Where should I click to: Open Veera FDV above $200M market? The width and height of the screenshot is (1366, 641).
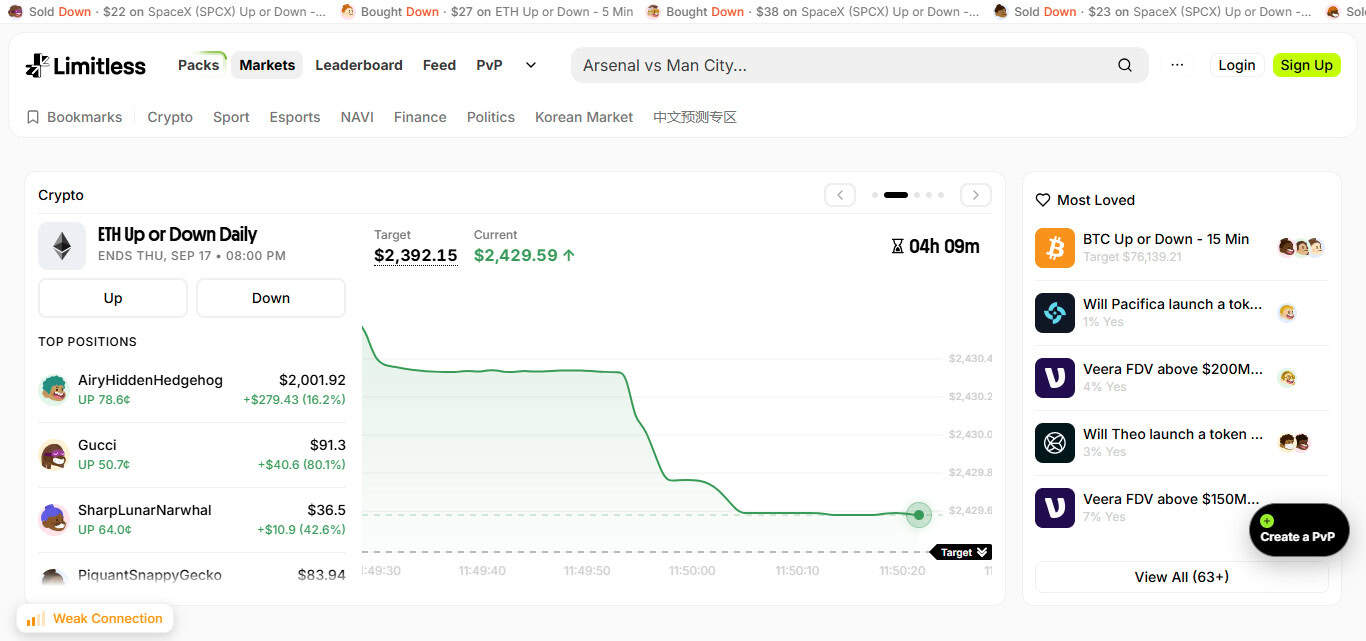(x=1173, y=369)
